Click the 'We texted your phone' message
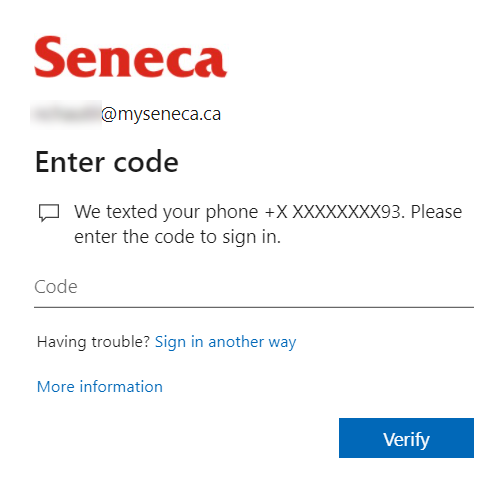The height and width of the screenshot is (478, 502). pos(166,212)
